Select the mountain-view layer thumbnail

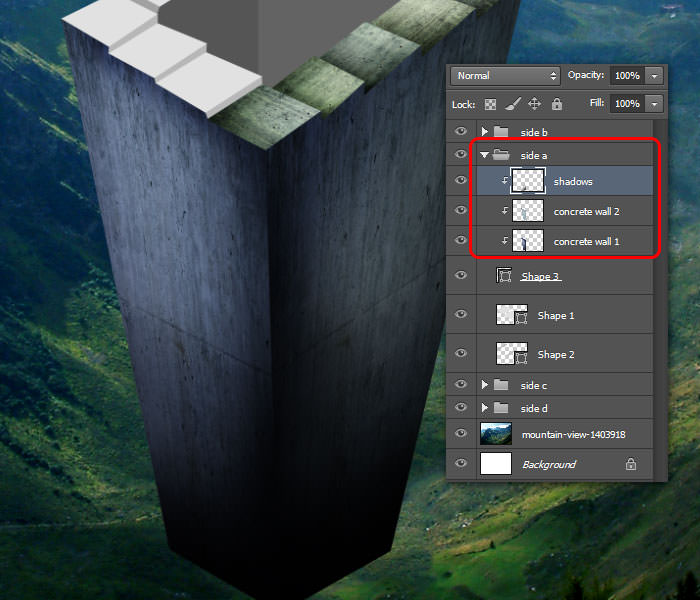[x=496, y=434]
